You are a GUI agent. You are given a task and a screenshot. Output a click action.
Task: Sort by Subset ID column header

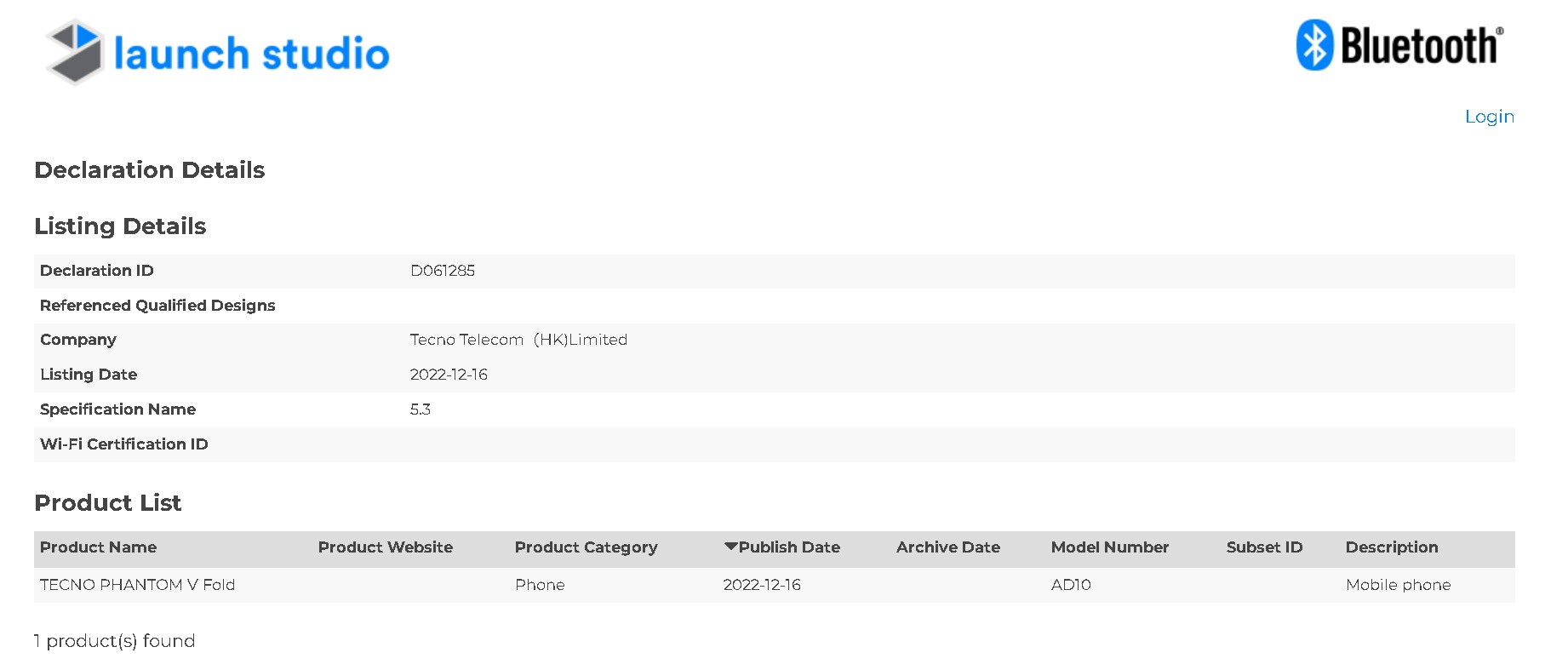pyautogui.click(x=1264, y=547)
